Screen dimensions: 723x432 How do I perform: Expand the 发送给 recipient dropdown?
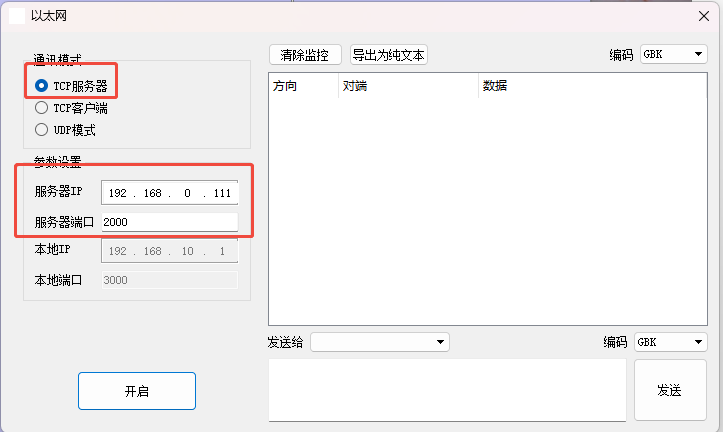[x=380, y=342]
